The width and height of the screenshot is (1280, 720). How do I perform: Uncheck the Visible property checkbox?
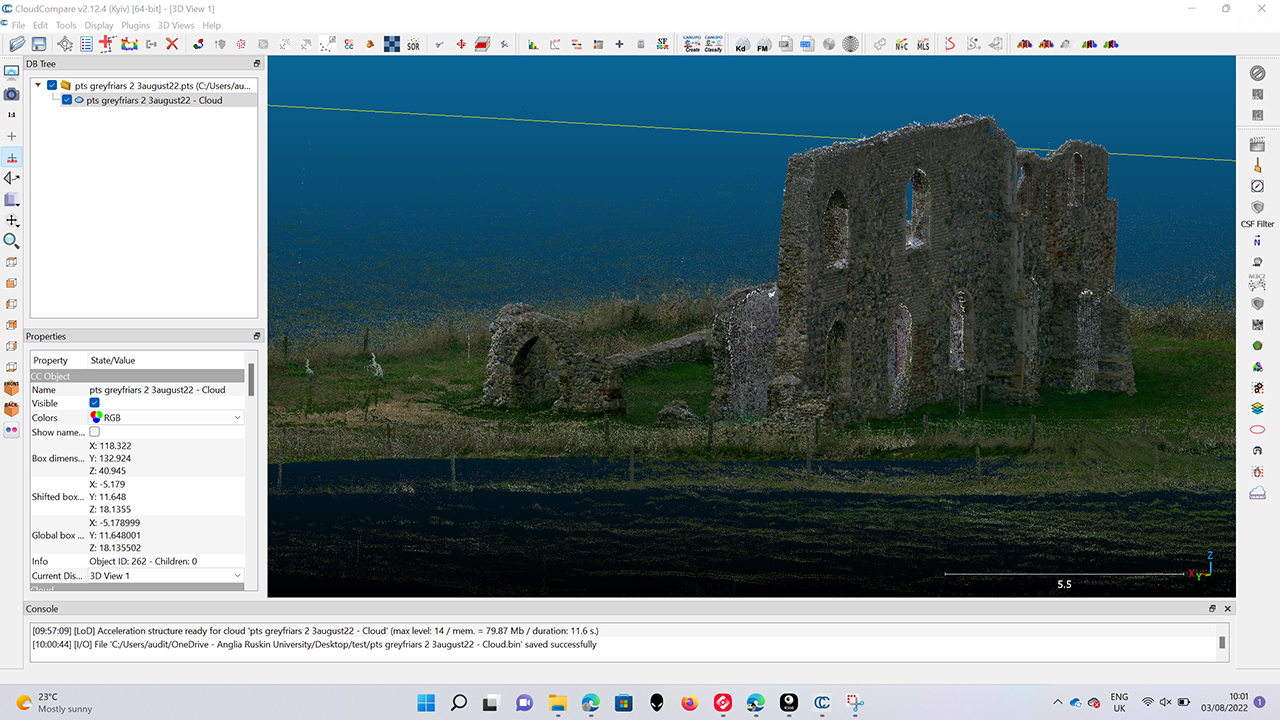tap(95, 403)
